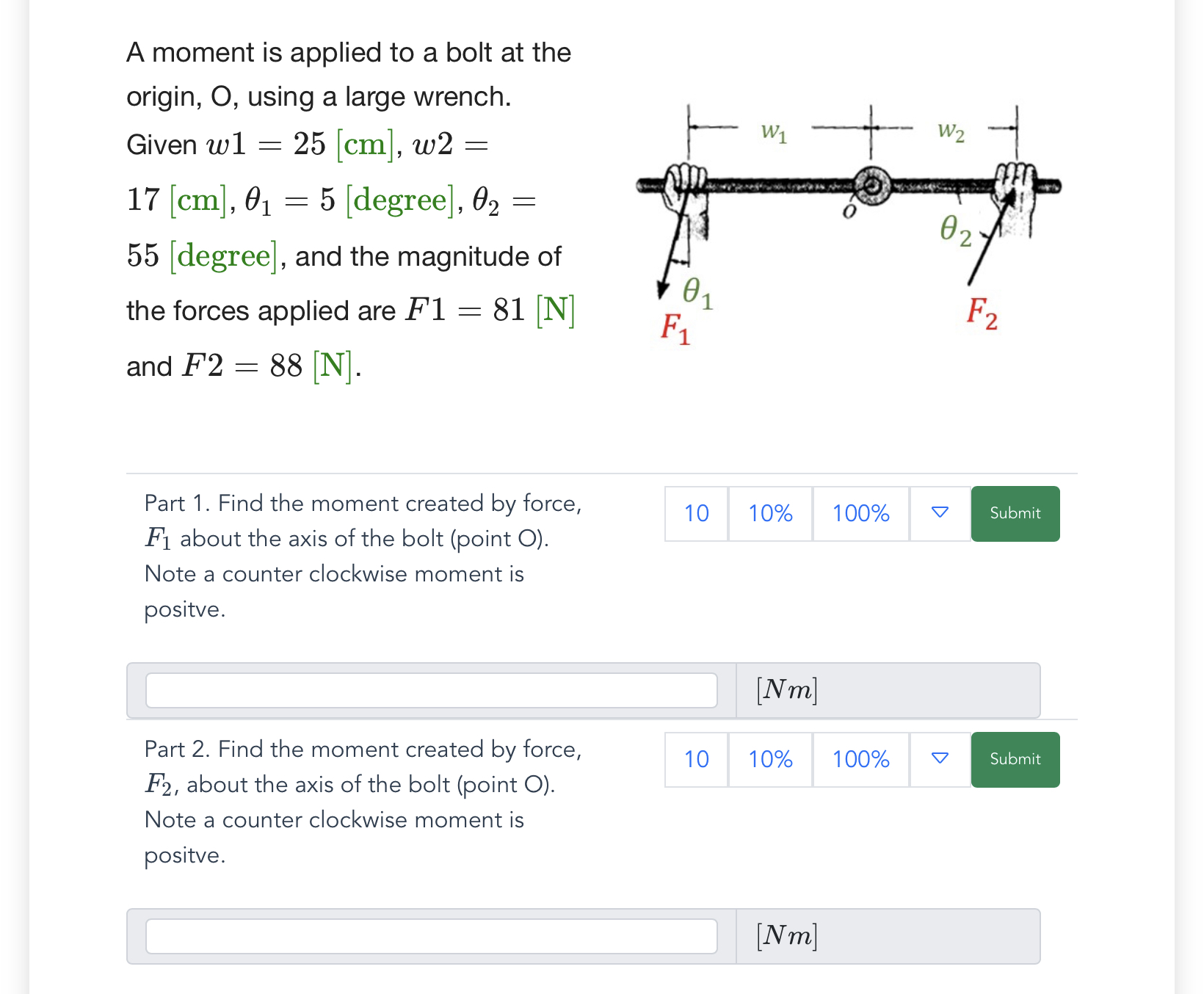Select the '100%' score box in Part 2
This screenshot has height=994, width=1204.
coord(860,759)
